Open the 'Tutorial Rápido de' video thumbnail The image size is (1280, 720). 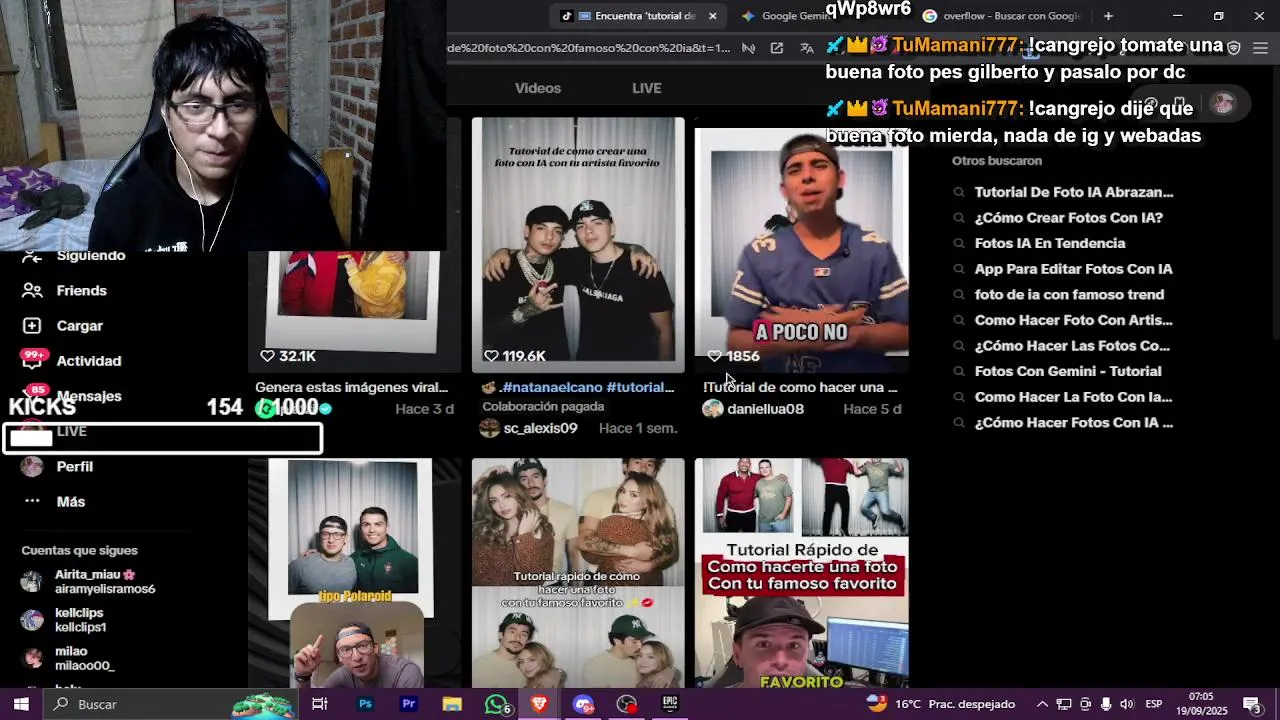tap(802, 573)
